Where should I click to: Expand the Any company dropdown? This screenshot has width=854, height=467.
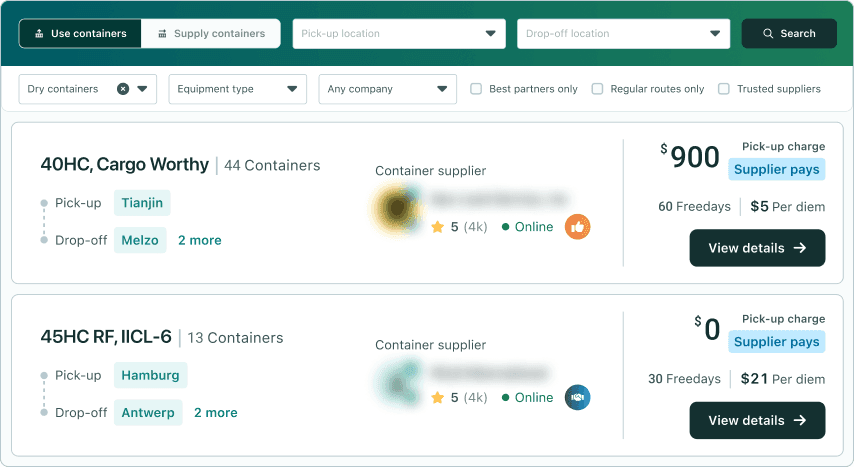click(x=387, y=89)
